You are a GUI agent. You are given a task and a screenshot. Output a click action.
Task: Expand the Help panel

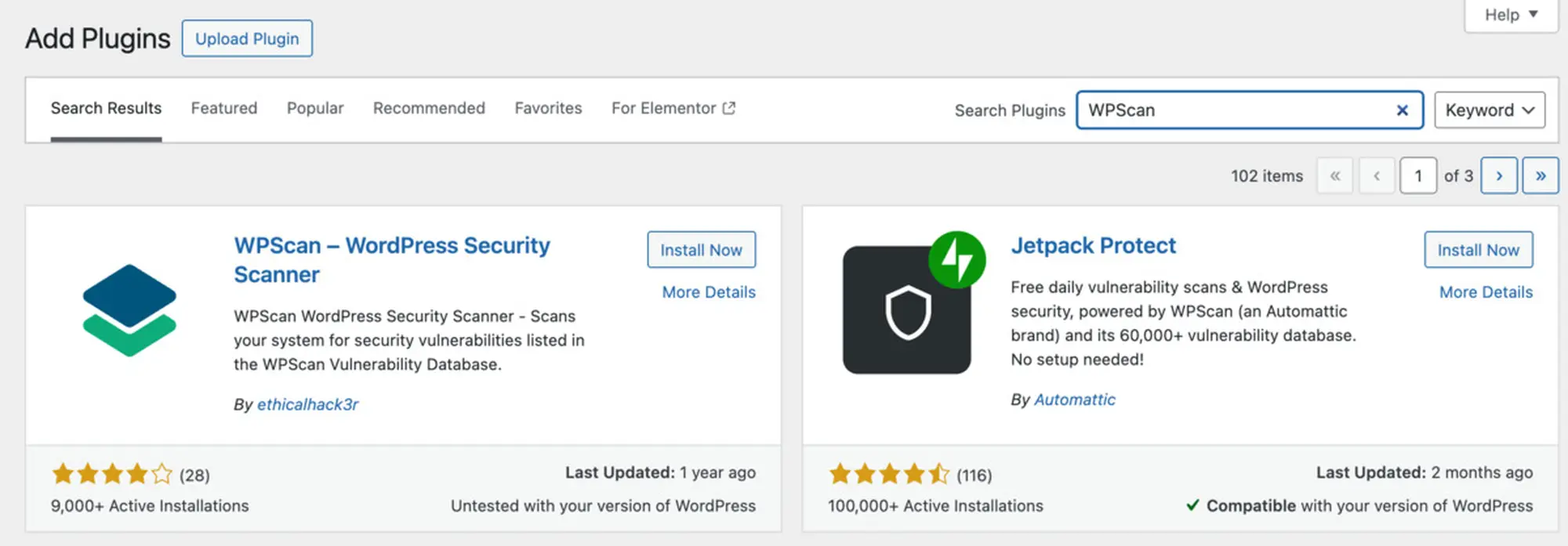1511,15
